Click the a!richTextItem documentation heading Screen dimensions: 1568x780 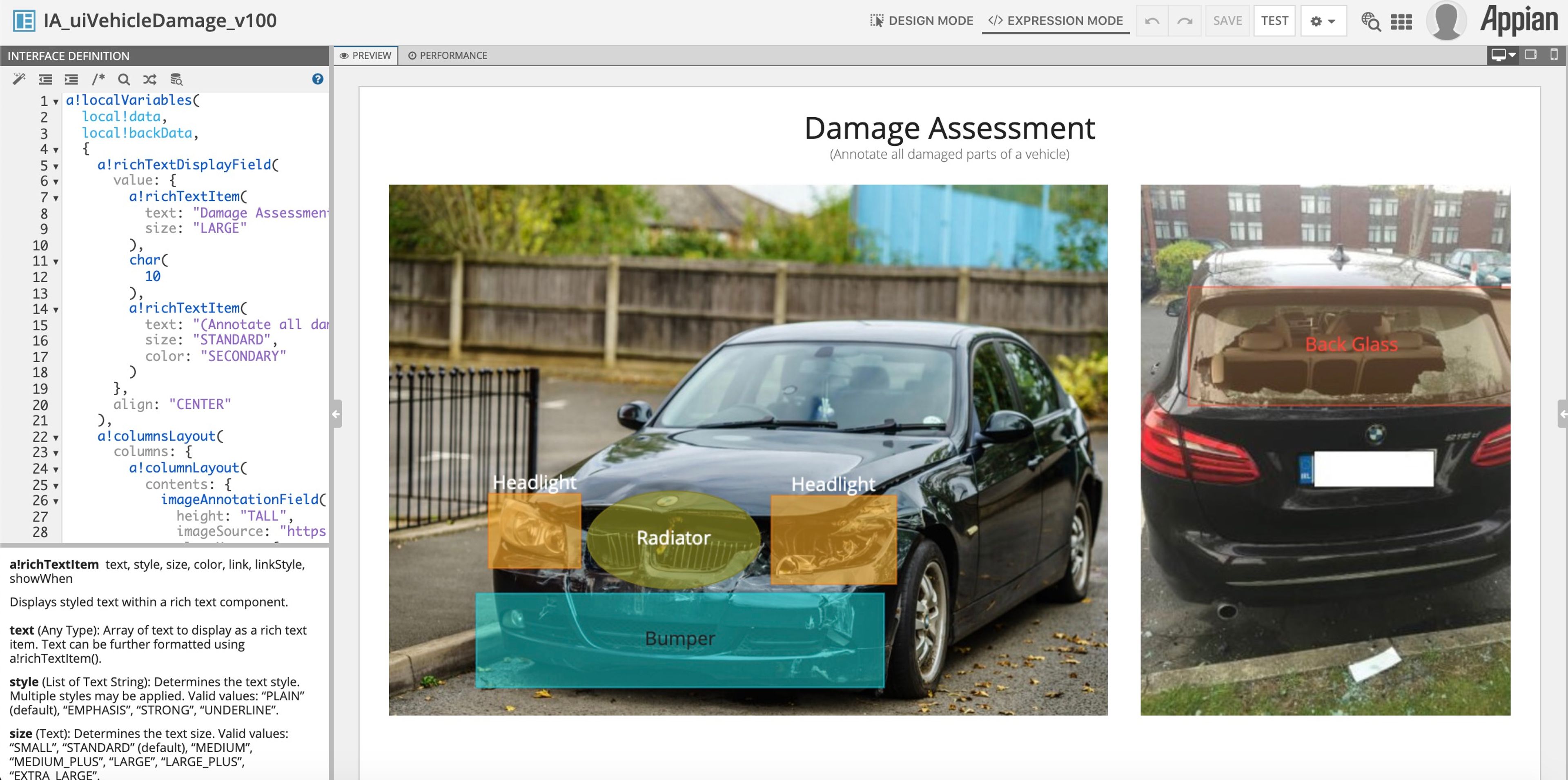pos(54,564)
